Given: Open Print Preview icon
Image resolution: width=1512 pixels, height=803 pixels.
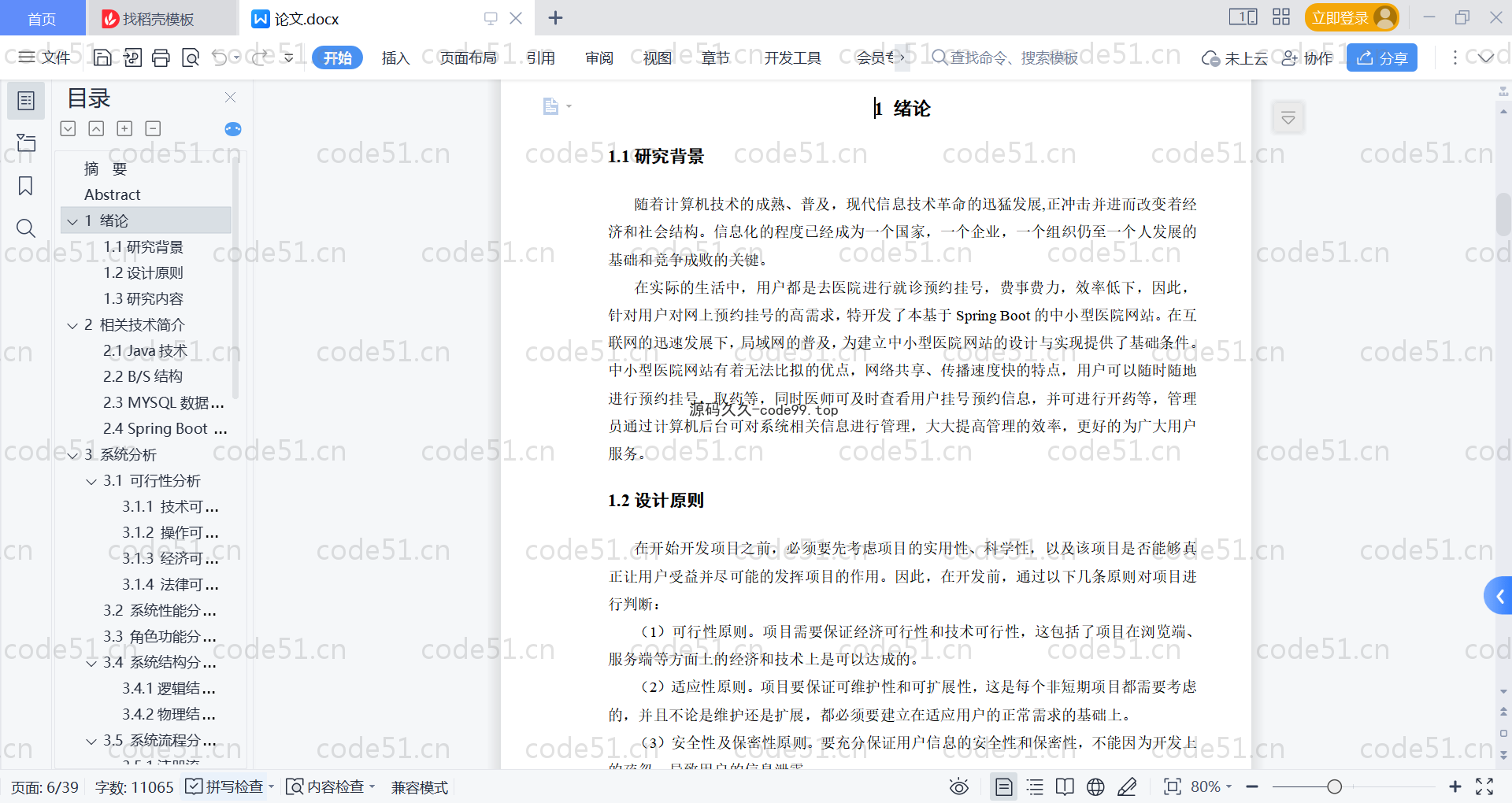Looking at the screenshot, I should [191, 57].
